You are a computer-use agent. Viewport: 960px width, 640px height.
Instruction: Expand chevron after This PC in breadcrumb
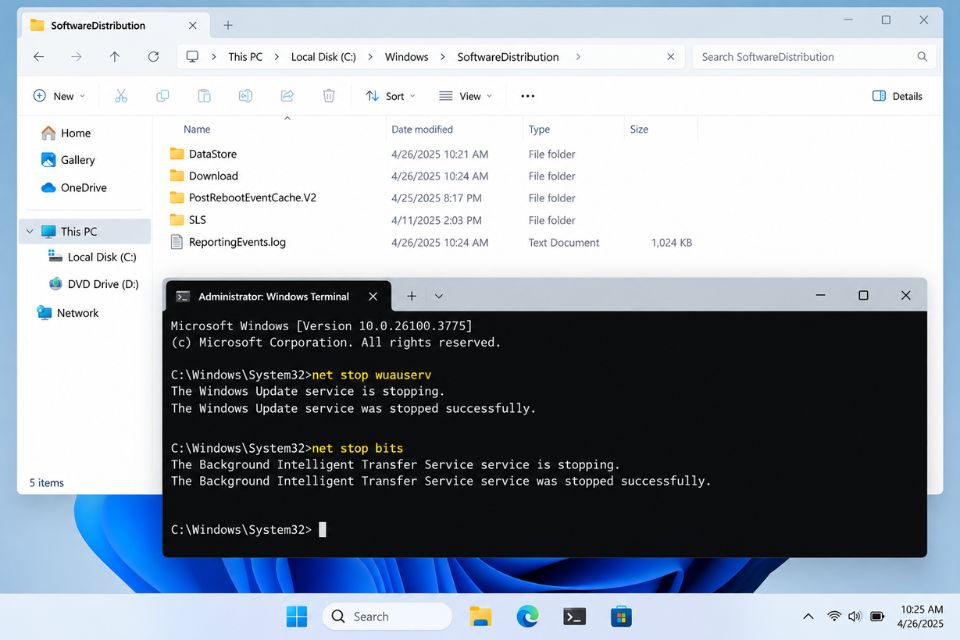pyautogui.click(x=277, y=57)
